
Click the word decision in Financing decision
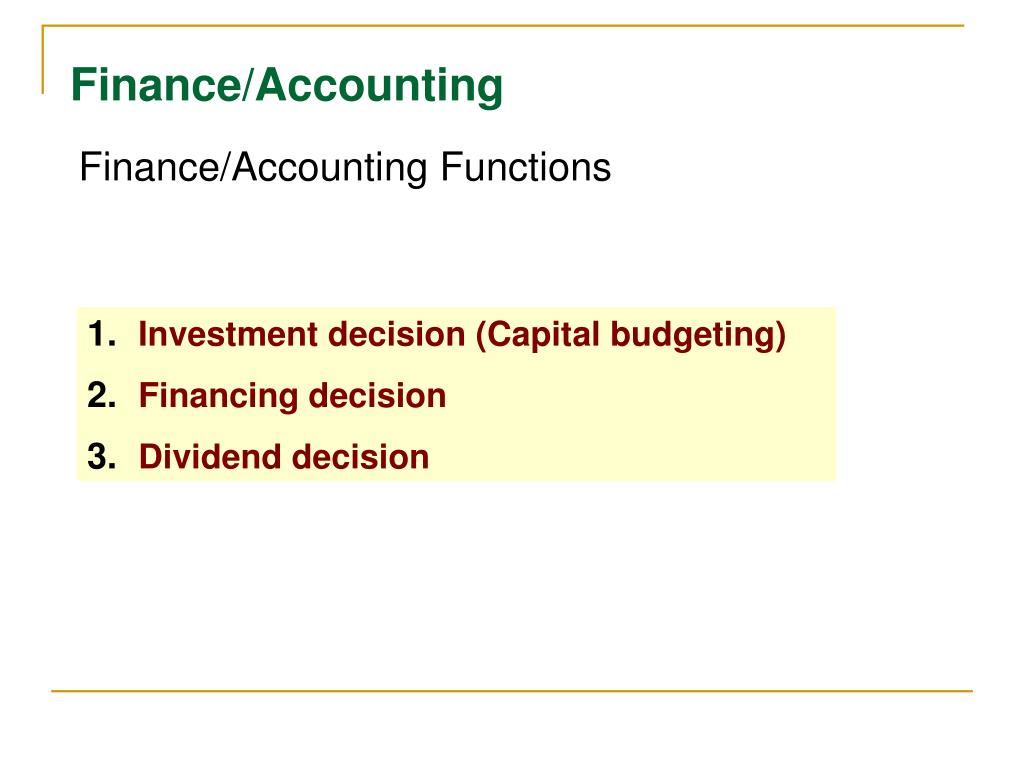377,396
